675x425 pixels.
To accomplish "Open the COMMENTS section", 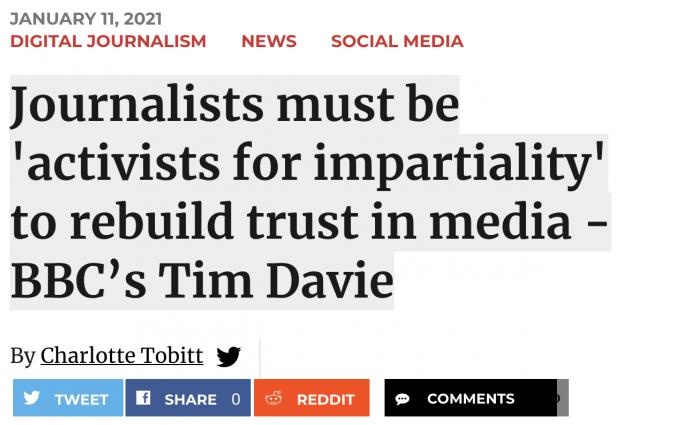I will point(470,399).
